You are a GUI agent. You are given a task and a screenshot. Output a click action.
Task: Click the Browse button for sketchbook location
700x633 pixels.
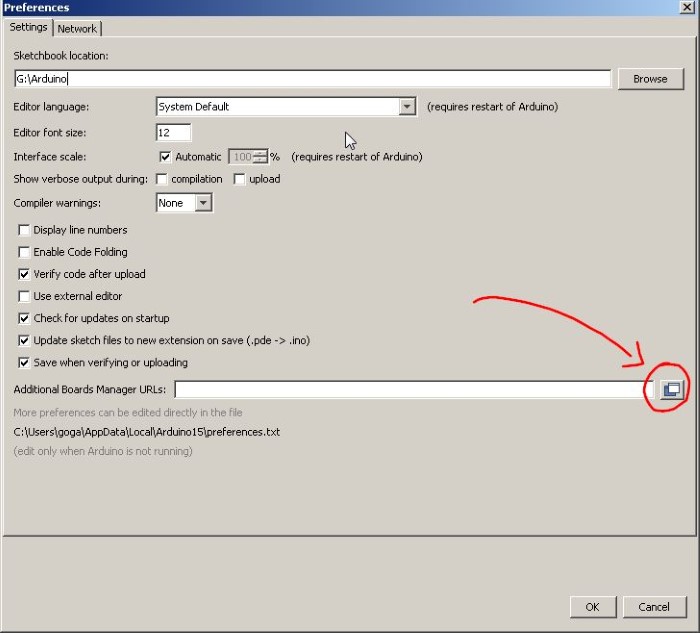(650, 79)
